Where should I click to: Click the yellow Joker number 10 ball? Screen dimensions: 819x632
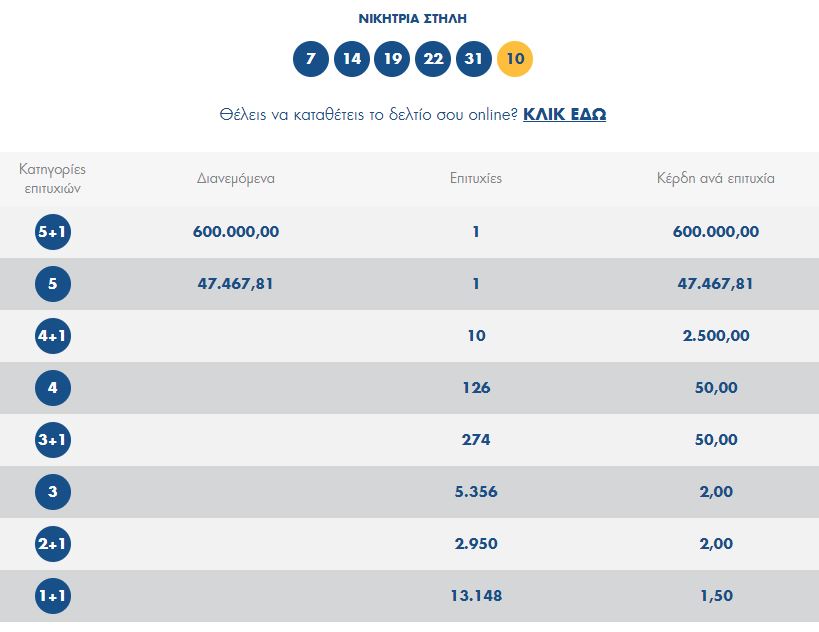(515, 58)
